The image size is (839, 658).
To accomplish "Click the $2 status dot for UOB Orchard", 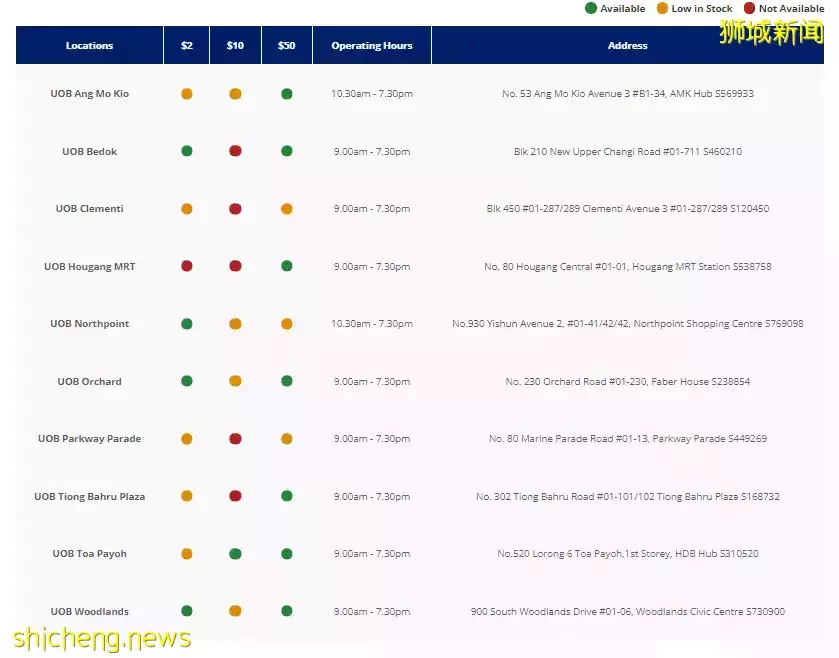I will pyautogui.click(x=187, y=381).
